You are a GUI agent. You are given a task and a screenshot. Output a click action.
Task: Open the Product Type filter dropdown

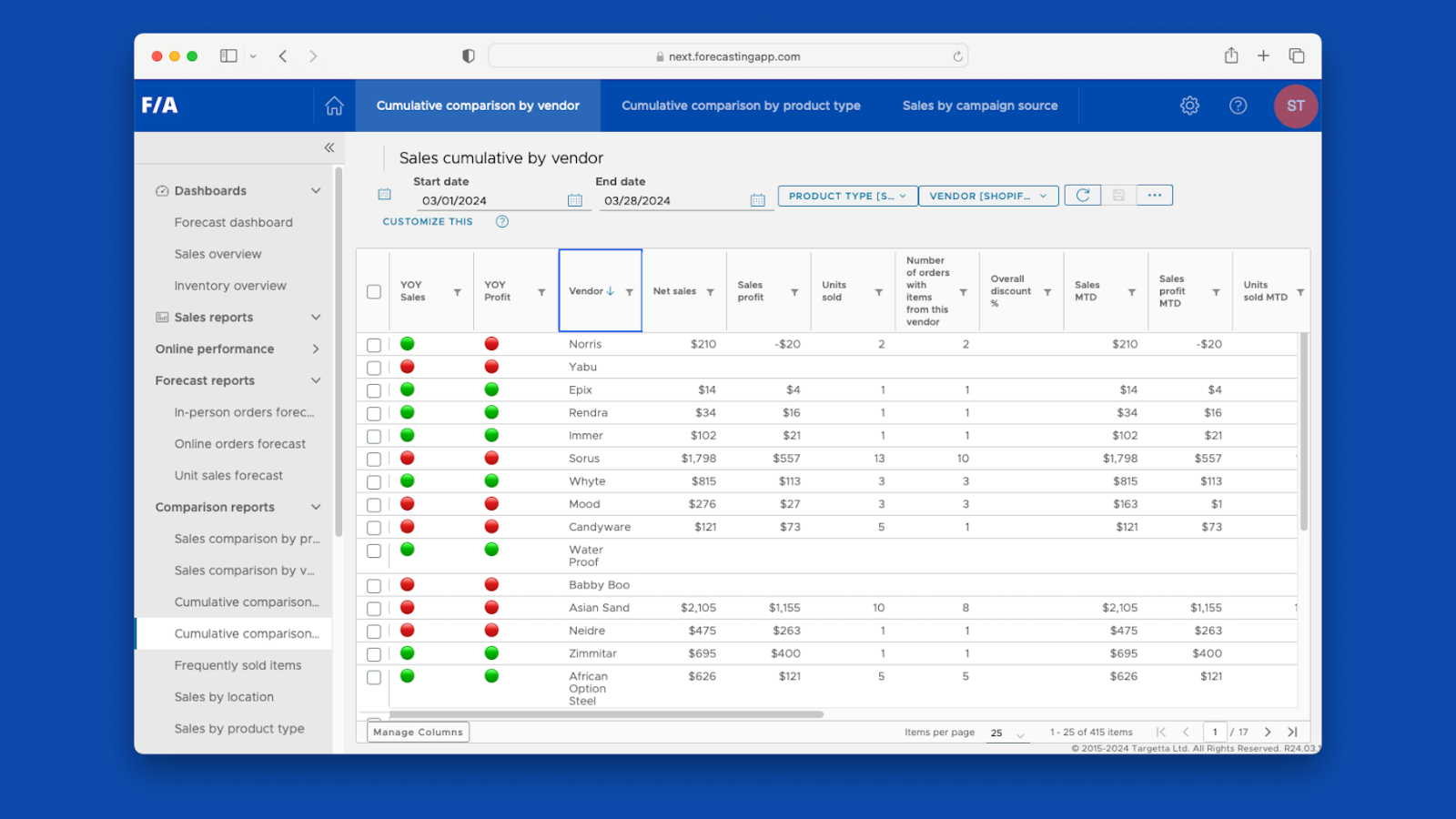[847, 196]
